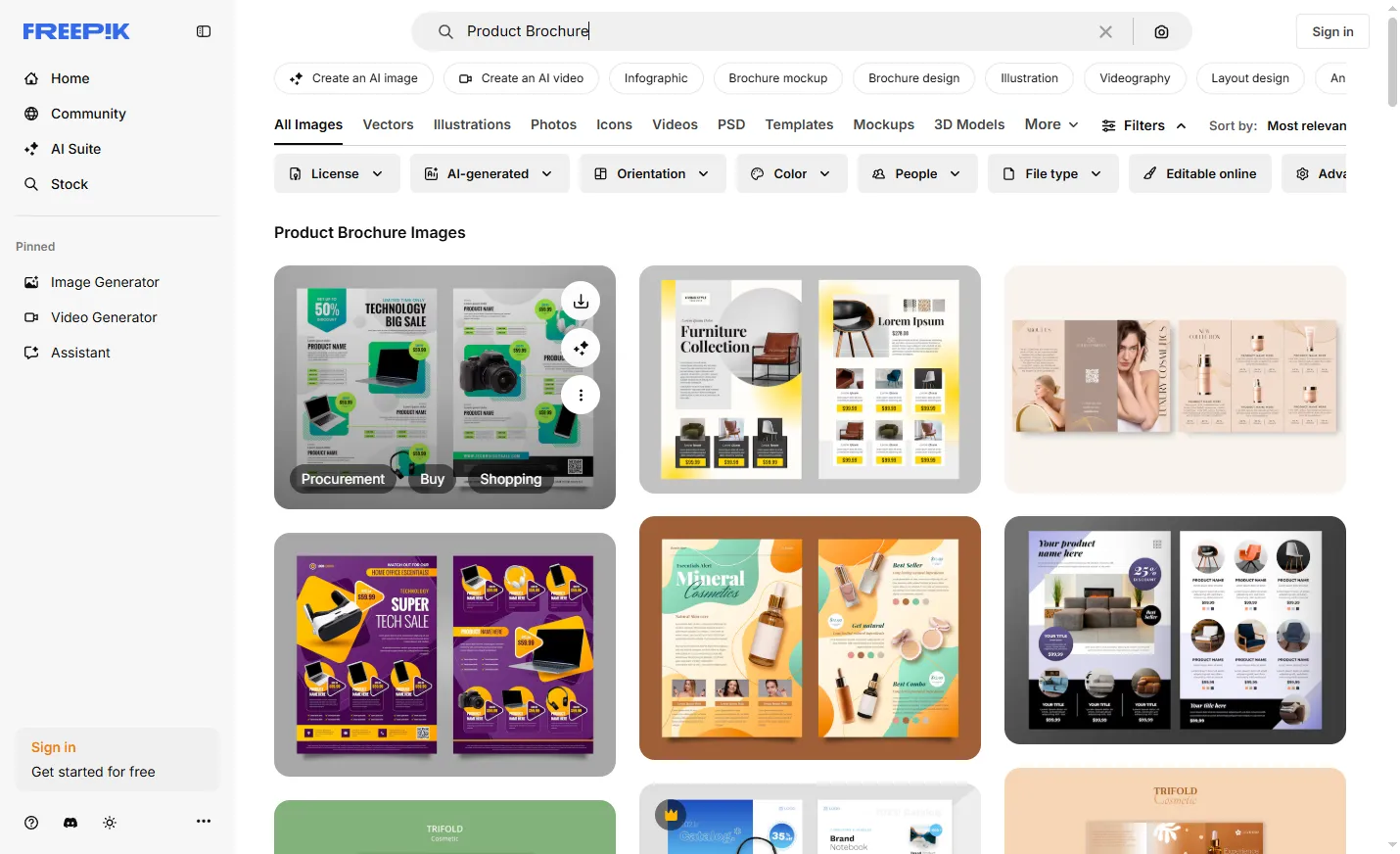Search by image camera icon

[x=1161, y=31]
